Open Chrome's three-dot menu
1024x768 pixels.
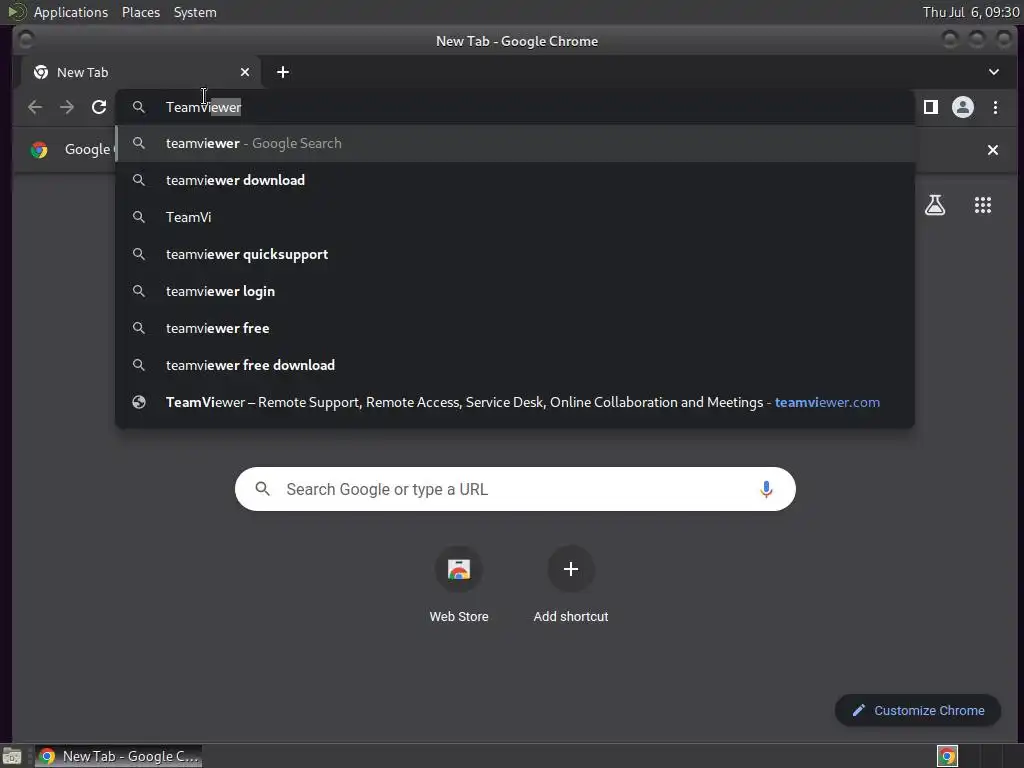click(995, 107)
